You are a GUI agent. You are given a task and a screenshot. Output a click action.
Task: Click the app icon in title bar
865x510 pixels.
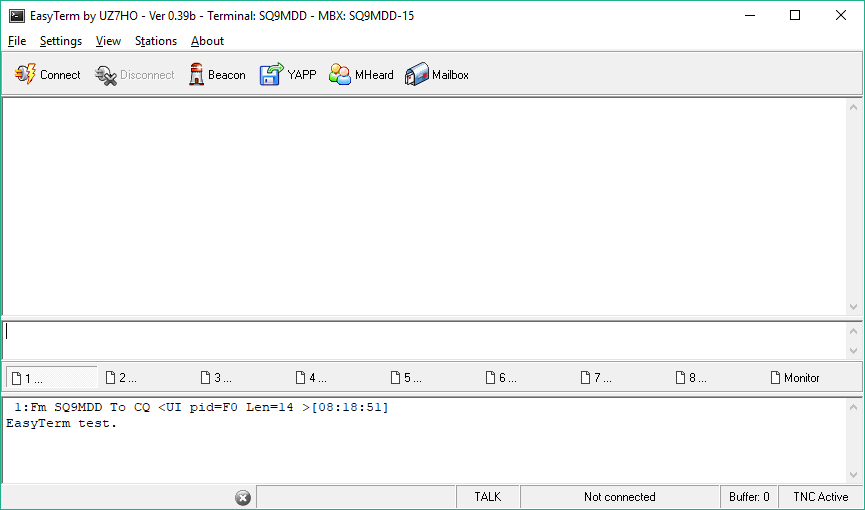pos(16,16)
